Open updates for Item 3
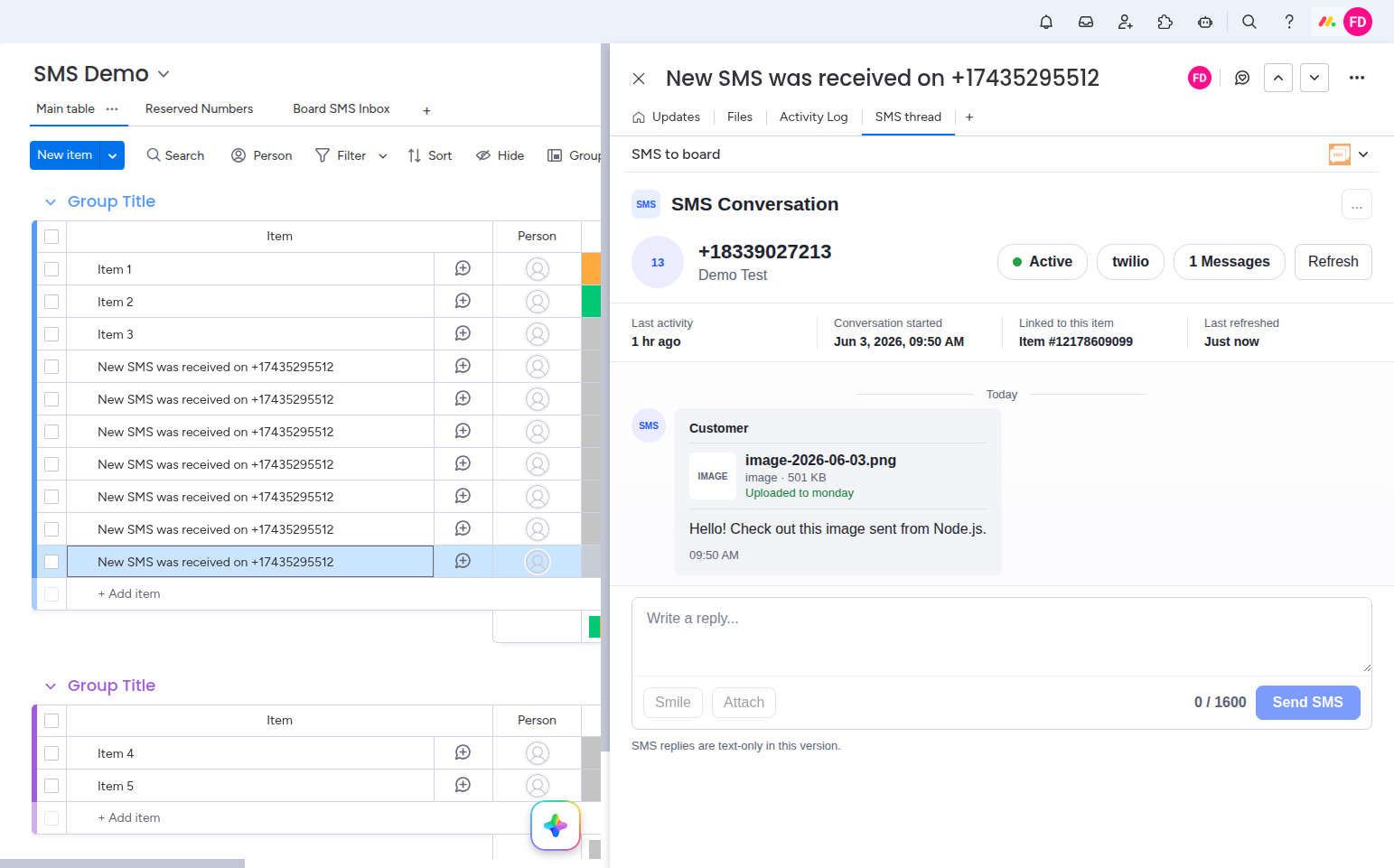 coord(463,333)
